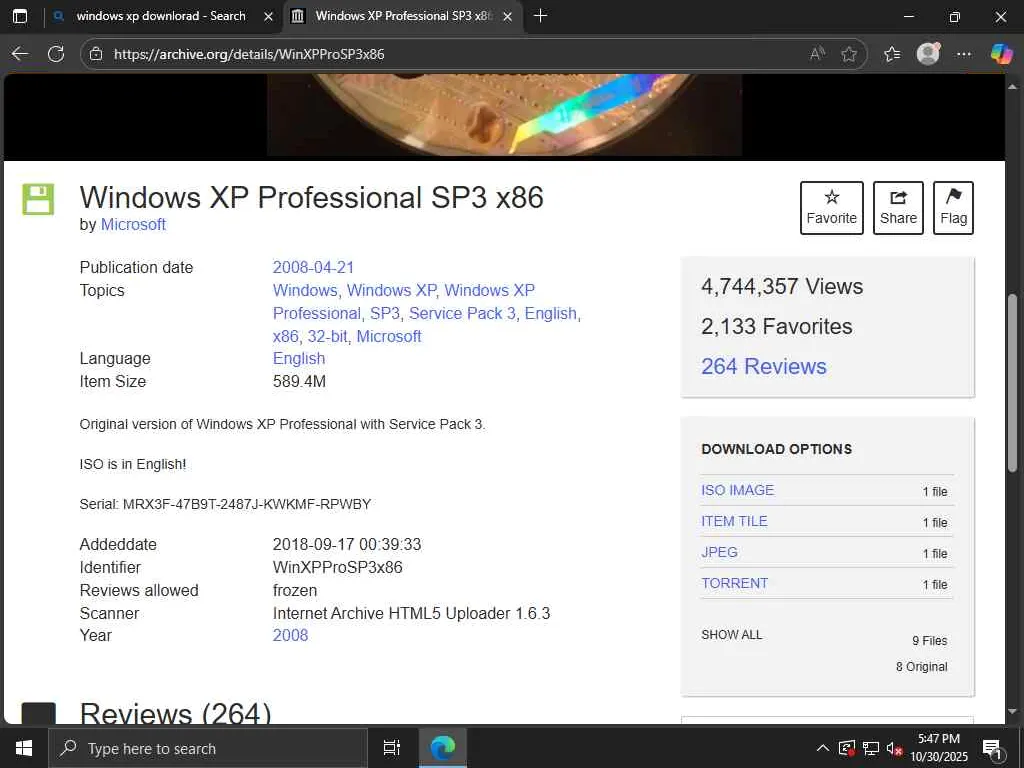Click the Edge icon on the taskbar
This screenshot has width=1024, height=768.
click(x=442, y=748)
